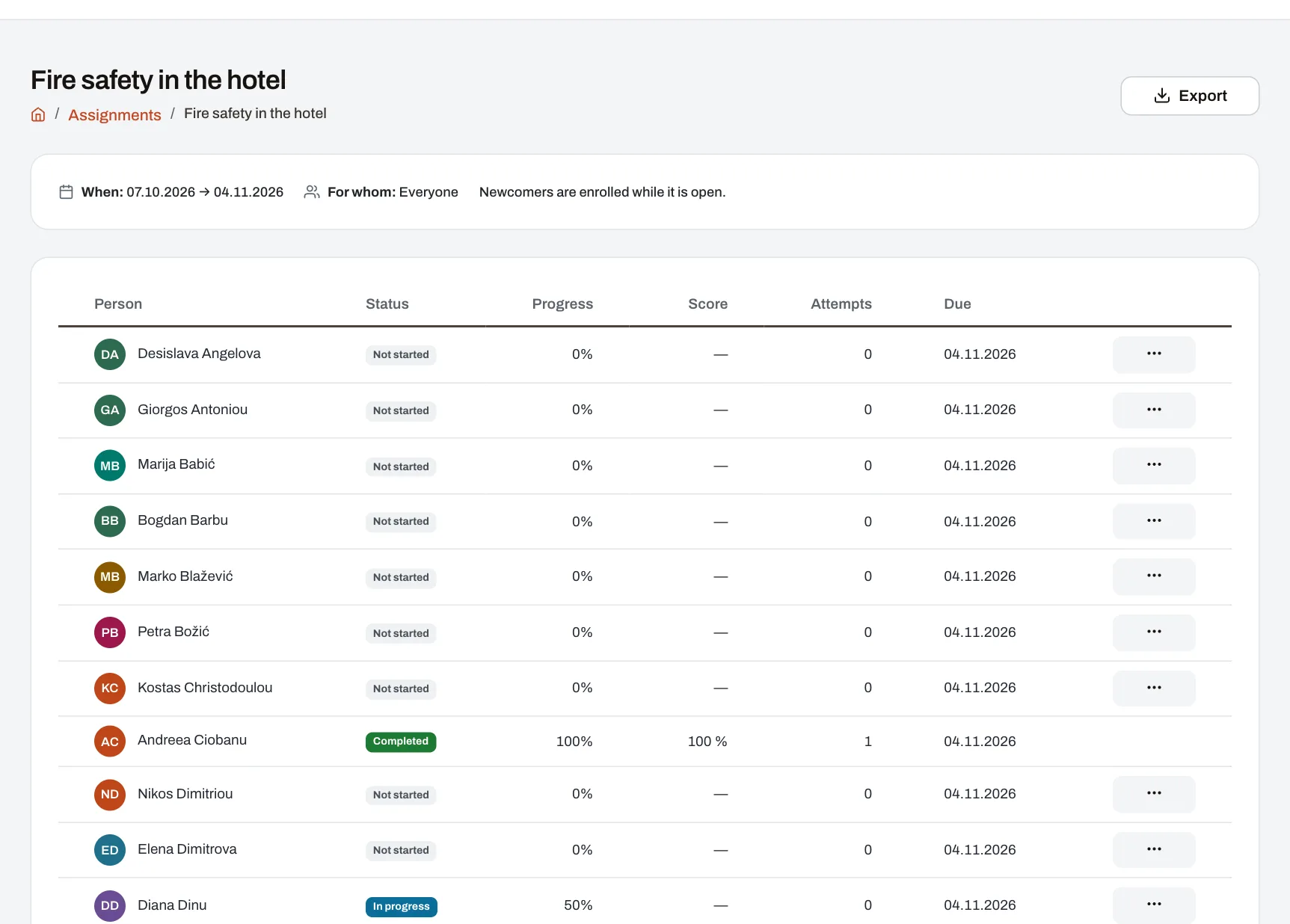This screenshot has width=1290, height=924.
Task: Click the In progress badge for Diana Dinu
Action: coord(401,906)
